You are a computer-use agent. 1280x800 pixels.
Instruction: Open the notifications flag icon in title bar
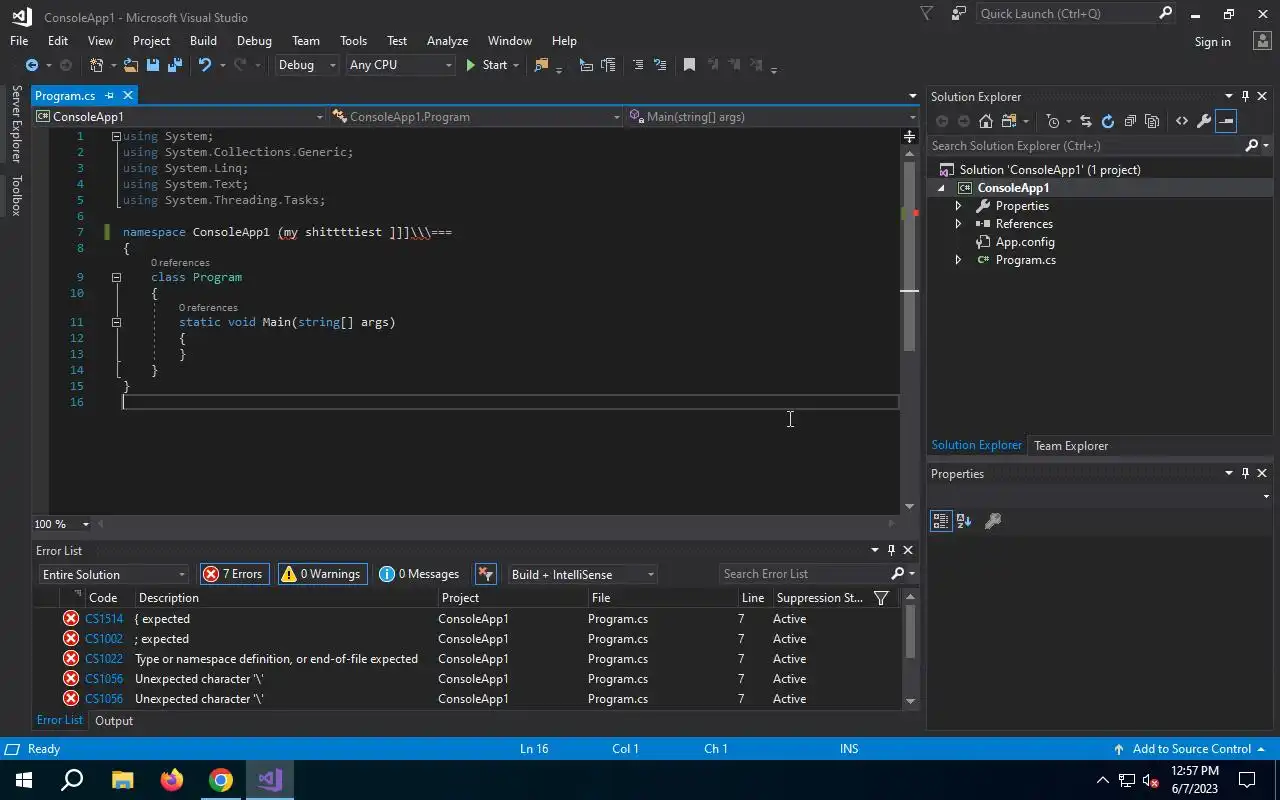pos(927,14)
